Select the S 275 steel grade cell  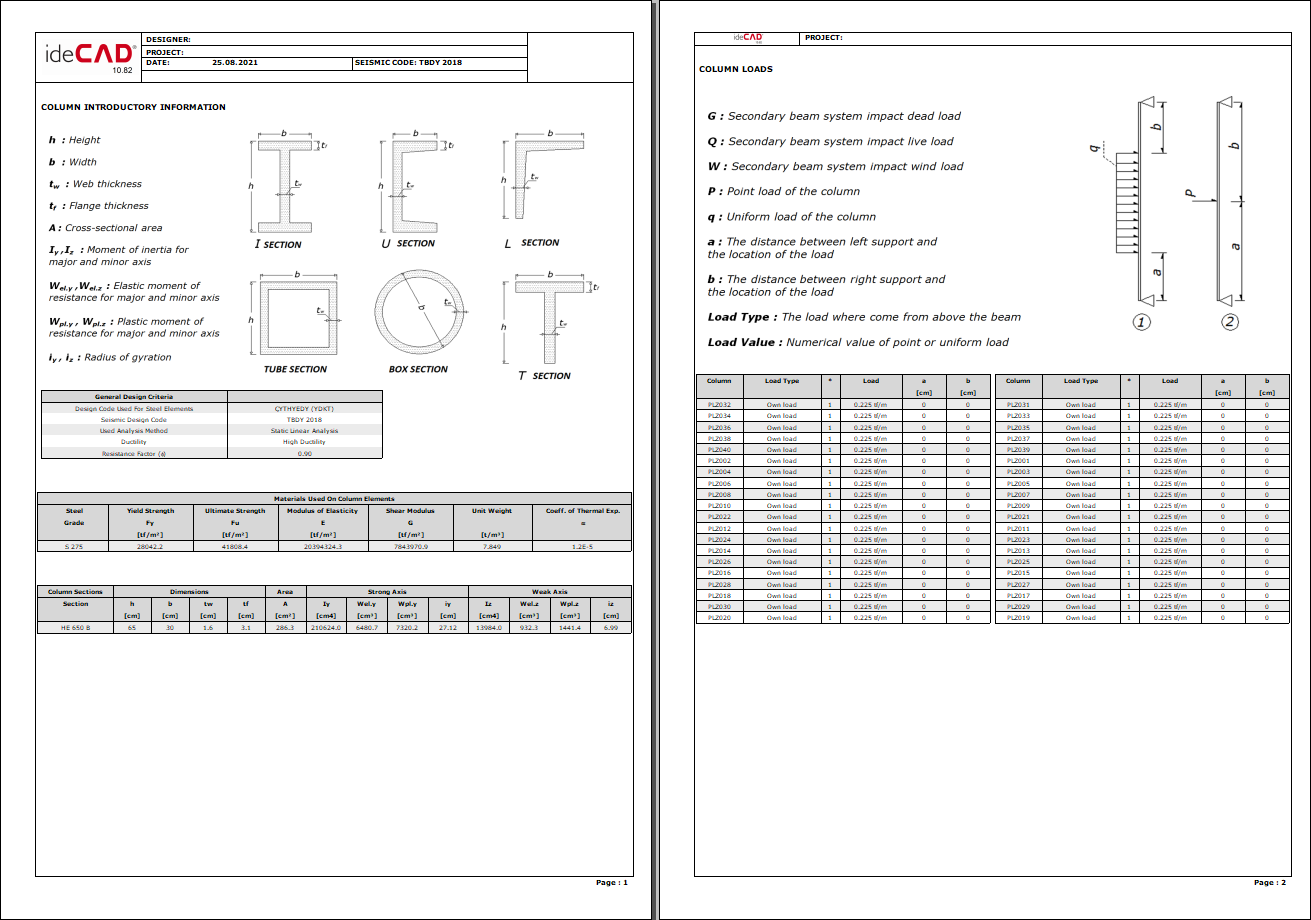tap(75, 547)
